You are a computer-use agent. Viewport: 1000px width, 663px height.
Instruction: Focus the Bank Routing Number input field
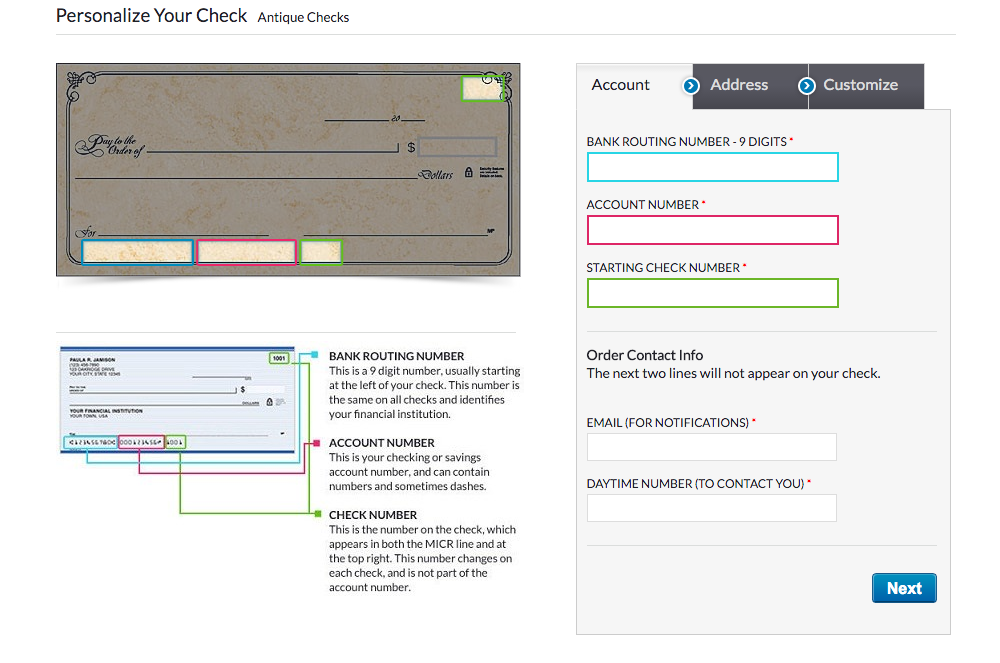[x=712, y=167]
